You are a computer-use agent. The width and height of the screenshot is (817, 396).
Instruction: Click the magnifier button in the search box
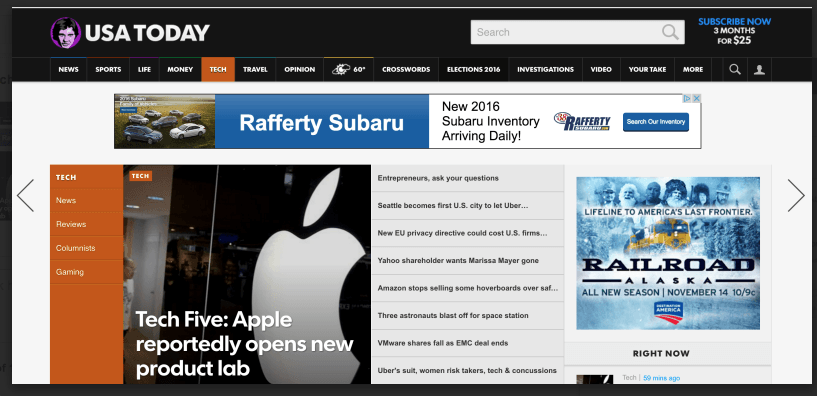[x=671, y=32]
